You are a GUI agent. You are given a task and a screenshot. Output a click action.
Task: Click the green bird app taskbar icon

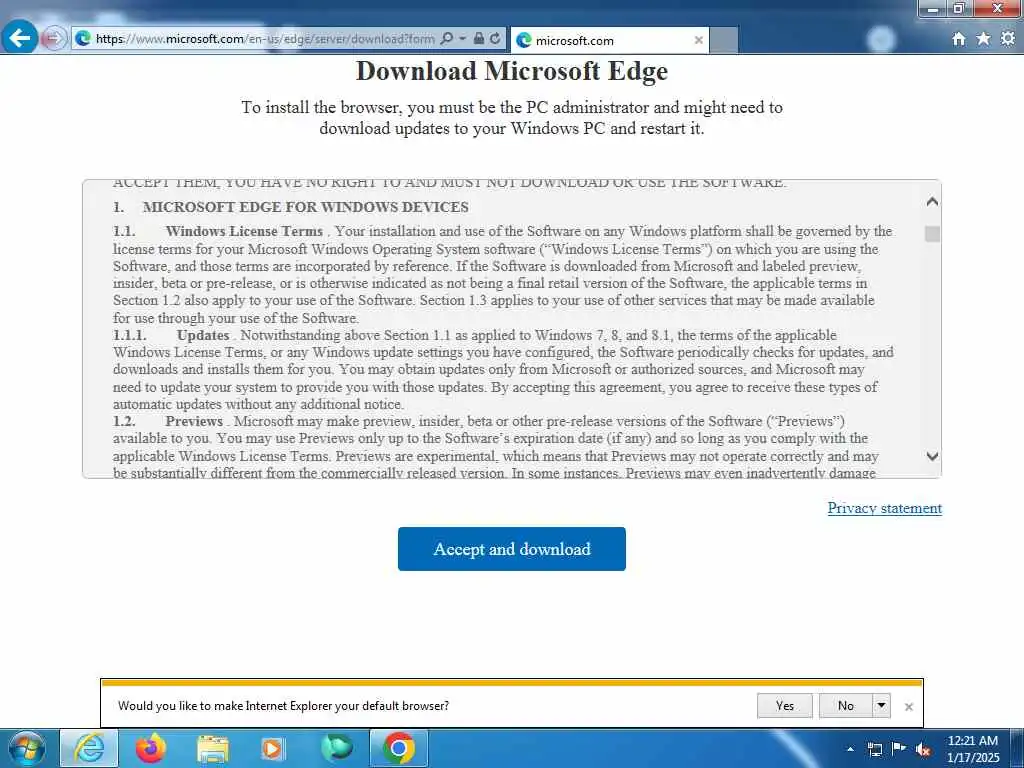coord(336,748)
